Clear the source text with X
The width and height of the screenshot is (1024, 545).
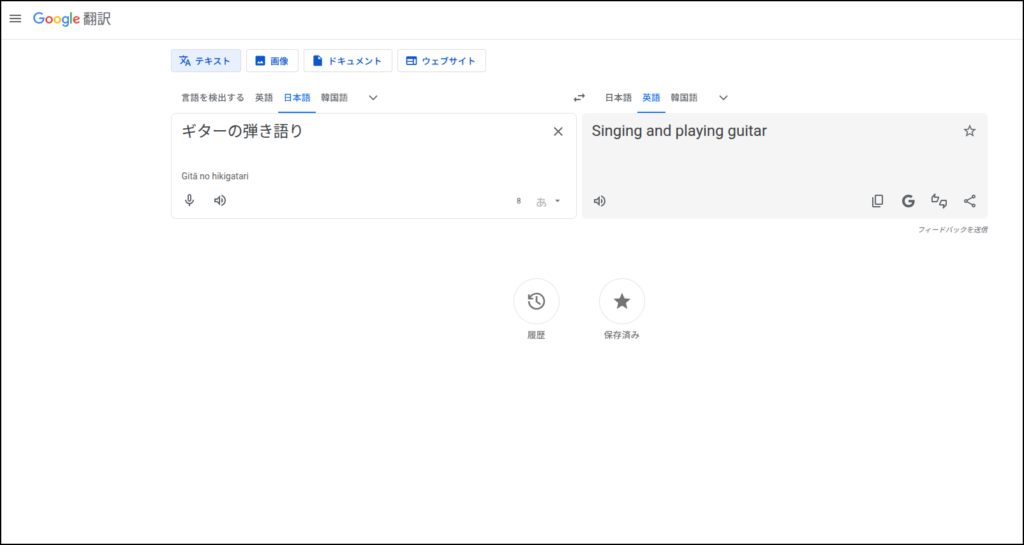pos(558,131)
